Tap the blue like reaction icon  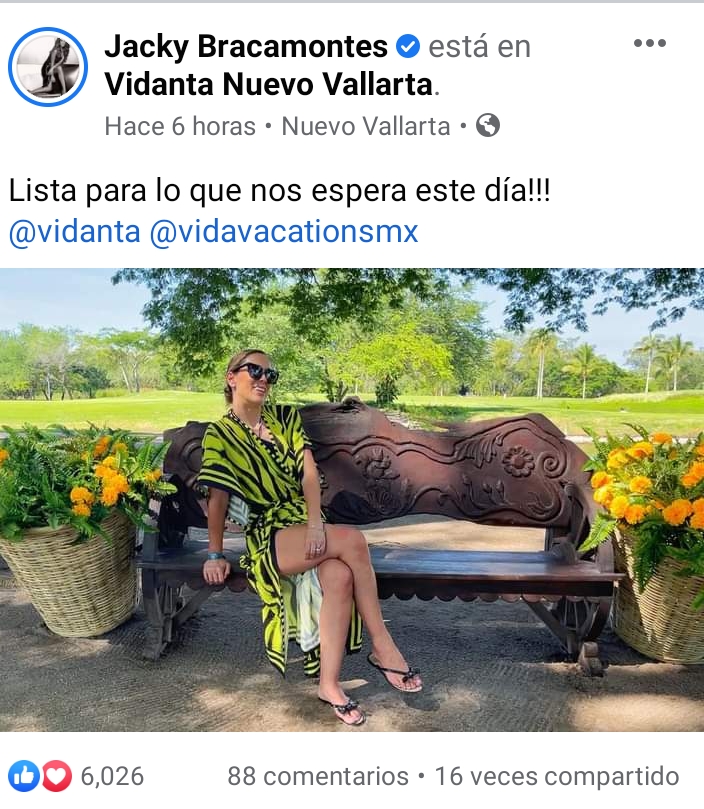click(23, 776)
